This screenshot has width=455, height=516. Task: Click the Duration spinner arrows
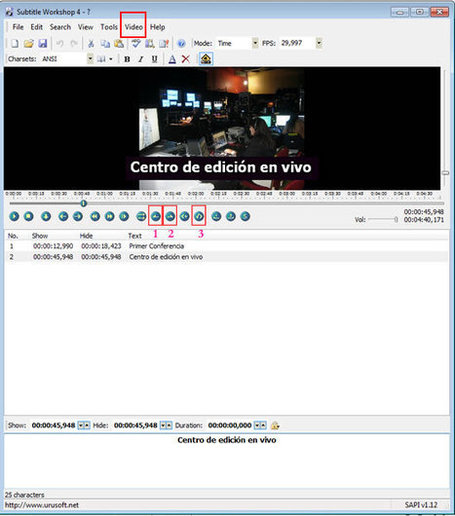[x=260, y=425]
